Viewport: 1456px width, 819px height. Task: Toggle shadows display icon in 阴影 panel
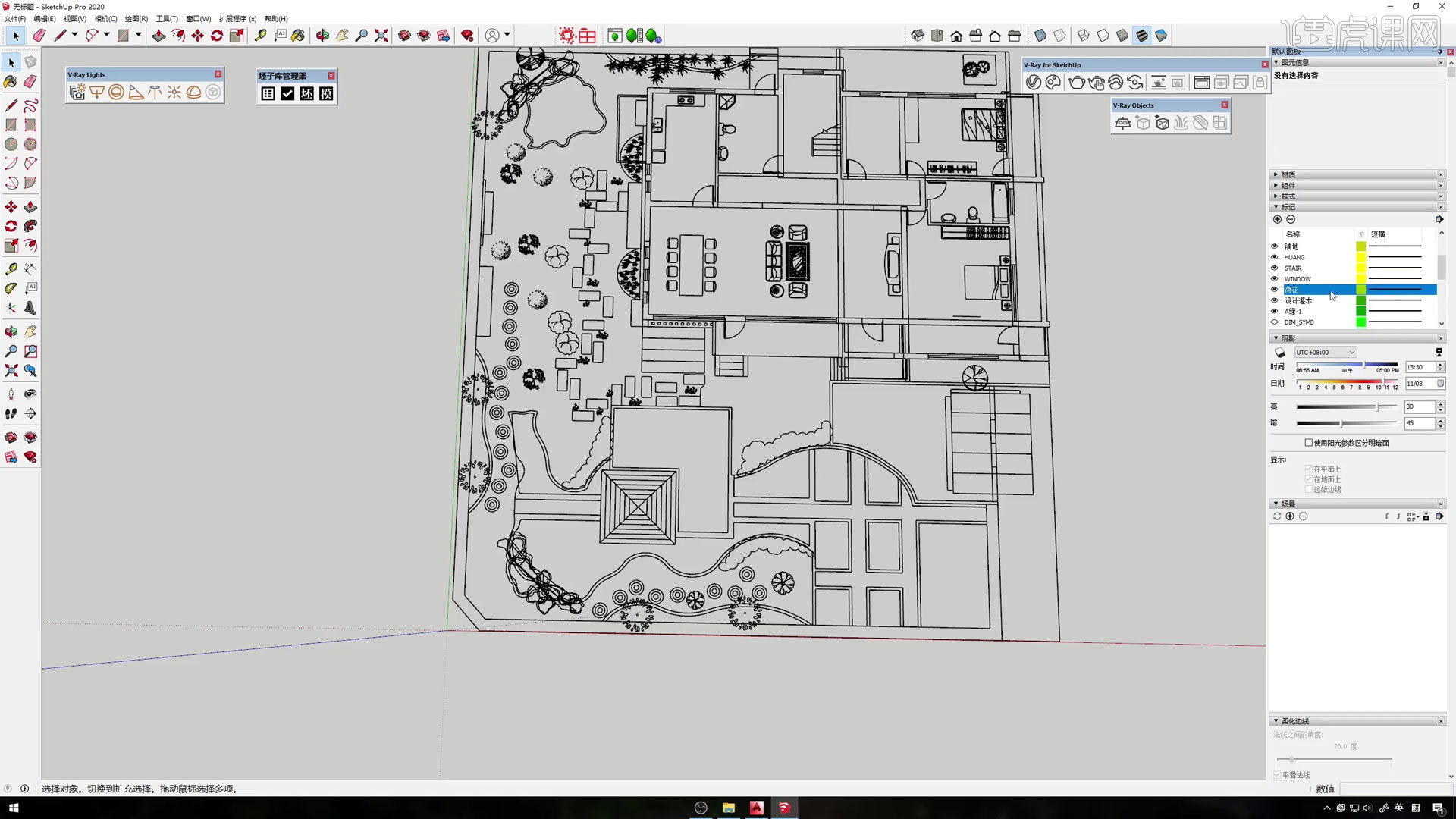(x=1280, y=353)
